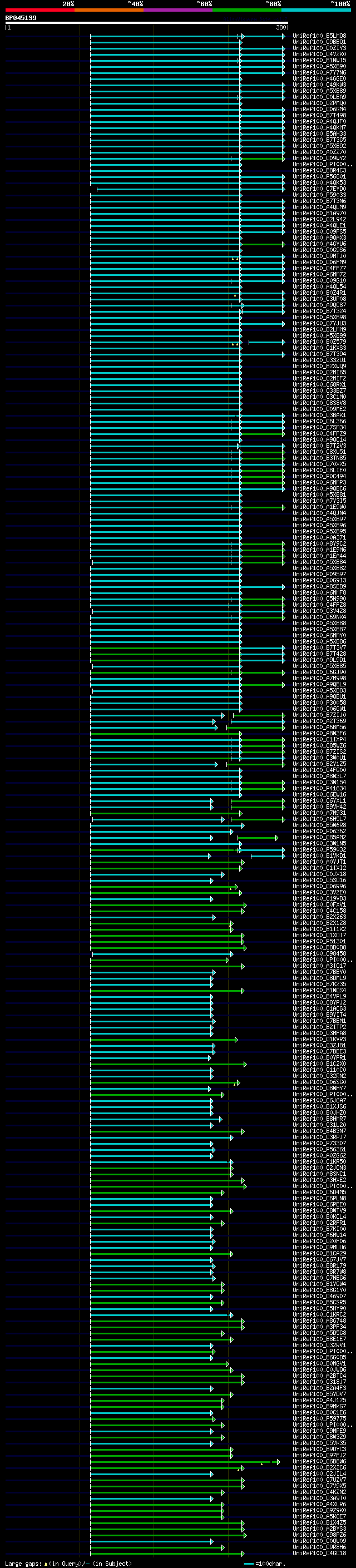Select hit label UniRef100_P51301
The width and height of the screenshot is (356, 1568).
319,941
